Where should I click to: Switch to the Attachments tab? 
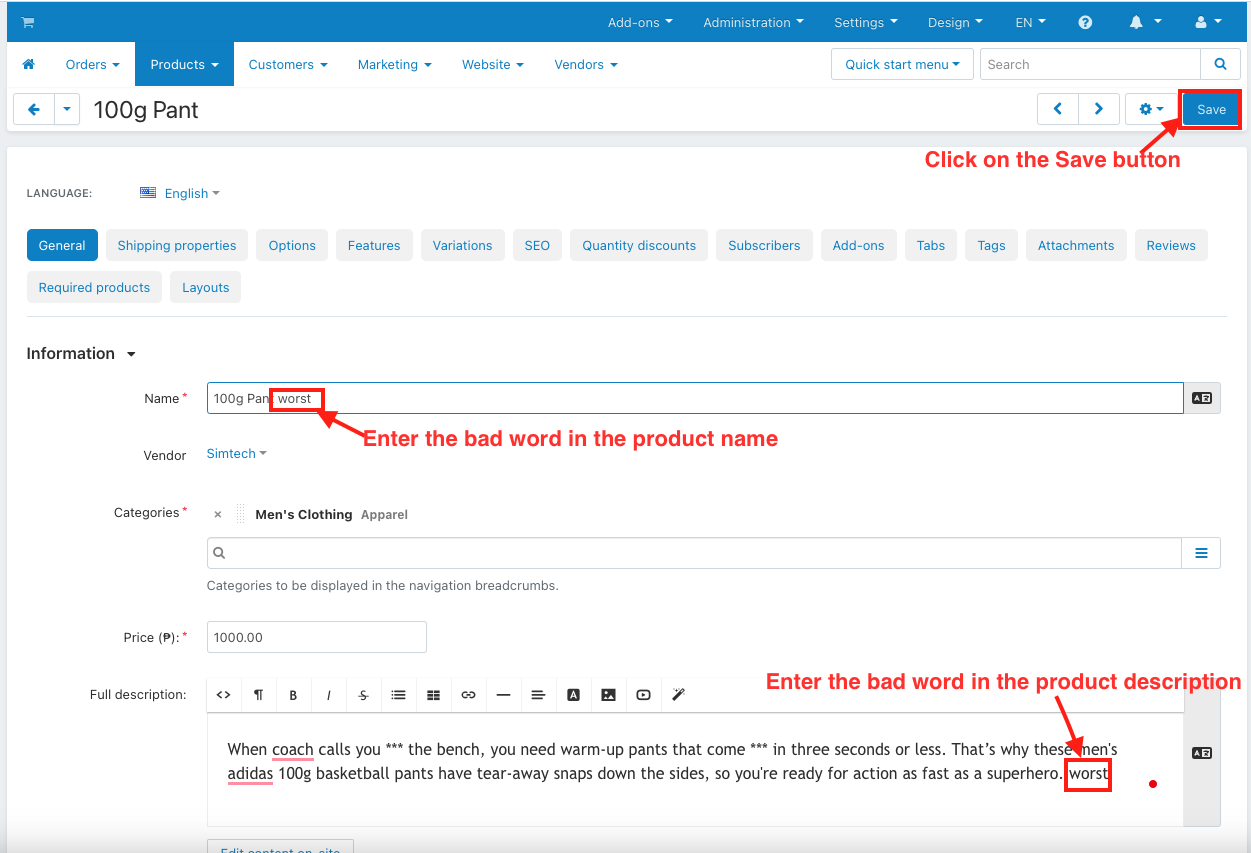pyautogui.click(x=1076, y=245)
